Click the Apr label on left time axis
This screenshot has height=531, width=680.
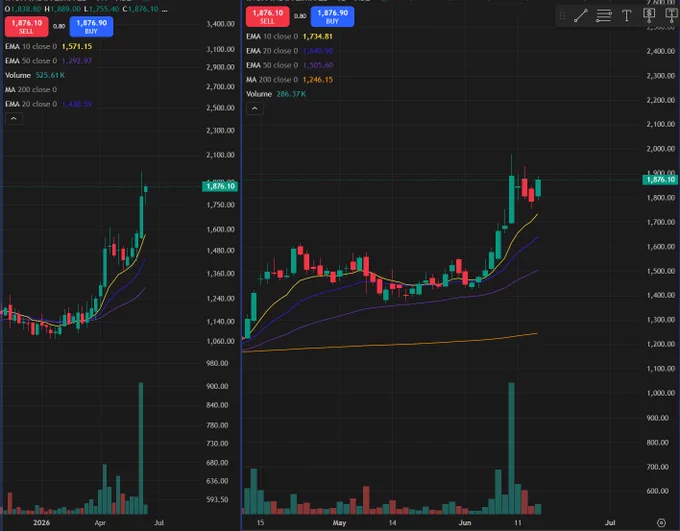pyautogui.click(x=100, y=523)
